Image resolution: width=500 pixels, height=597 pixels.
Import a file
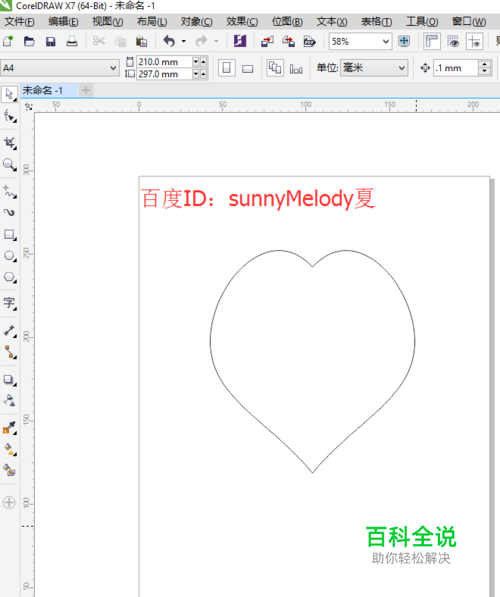pos(267,41)
